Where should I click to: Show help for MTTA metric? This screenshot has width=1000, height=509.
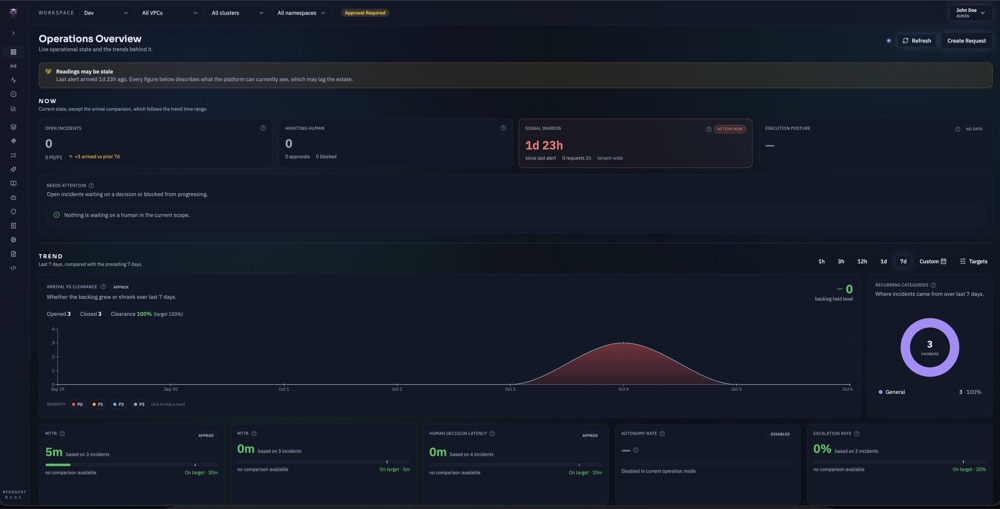click(x=254, y=434)
